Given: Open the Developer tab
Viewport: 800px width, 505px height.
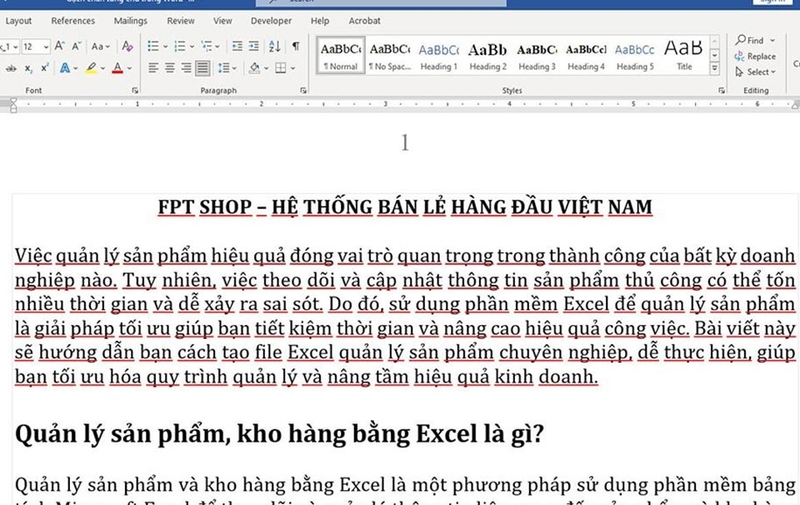Looking at the screenshot, I should 271,21.
